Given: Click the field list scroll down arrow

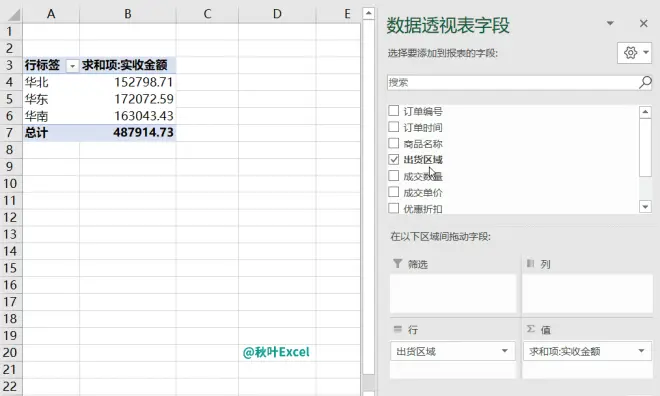Looking at the screenshot, I should point(645,207).
